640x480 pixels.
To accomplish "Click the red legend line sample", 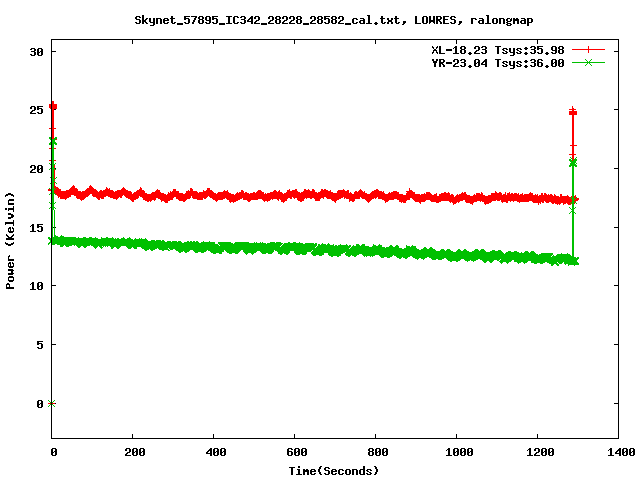I will [x=588, y=50].
